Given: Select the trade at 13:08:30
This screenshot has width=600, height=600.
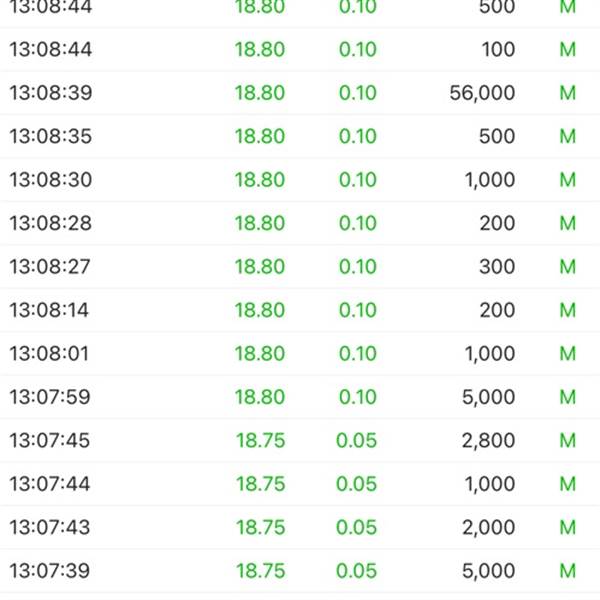Looking at the screenshot, I should coord(300,179).
